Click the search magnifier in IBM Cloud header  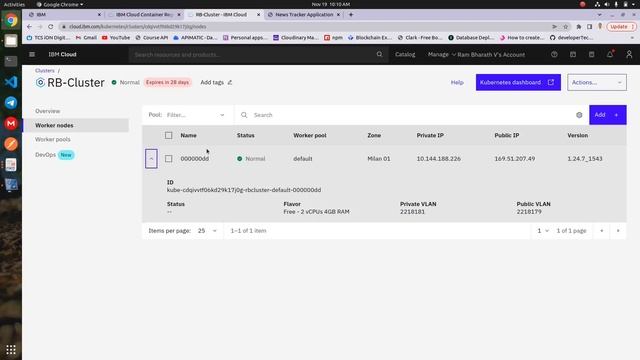(380, 54)
